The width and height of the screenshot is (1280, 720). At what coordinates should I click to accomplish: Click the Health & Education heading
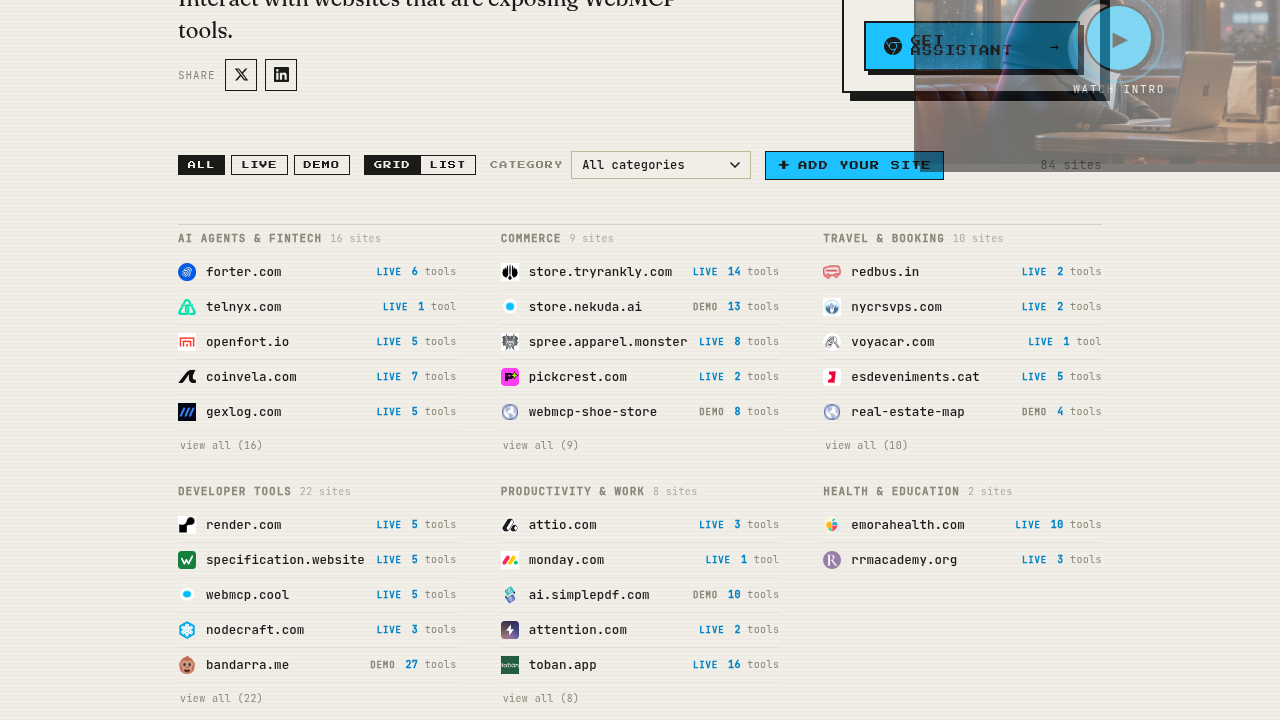[x=891, y=492]
